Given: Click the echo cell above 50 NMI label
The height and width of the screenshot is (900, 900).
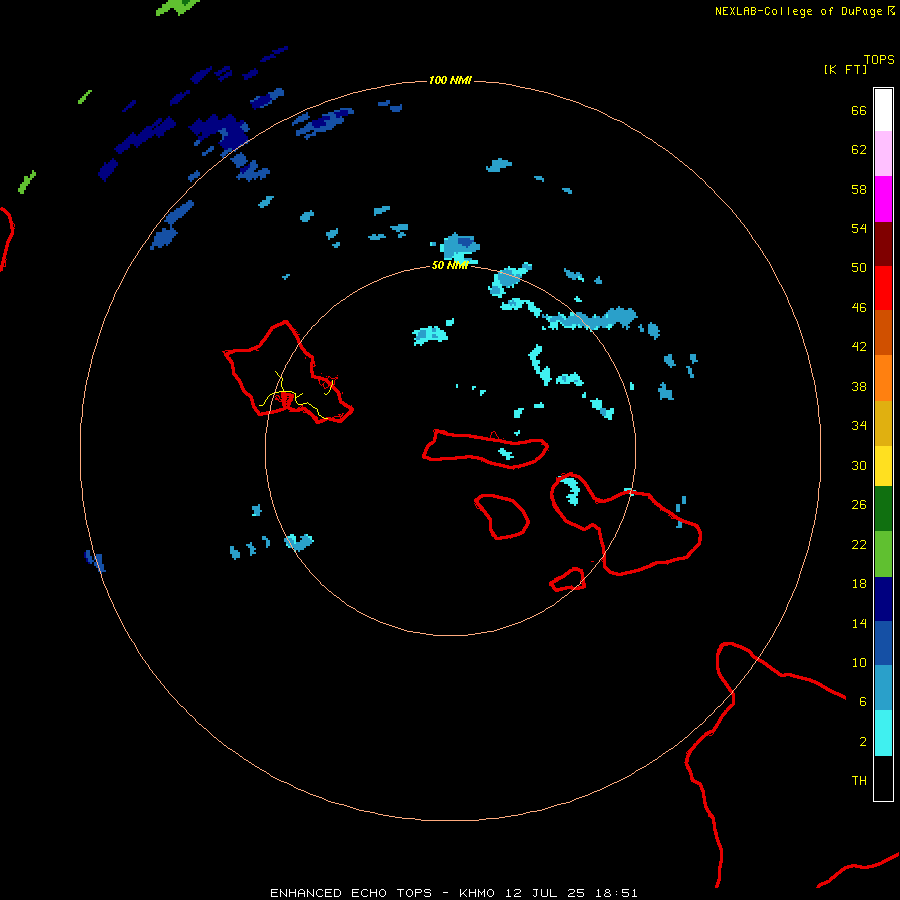Looking at the screenshot, I should pyautogui.click(x=458, y=247).
